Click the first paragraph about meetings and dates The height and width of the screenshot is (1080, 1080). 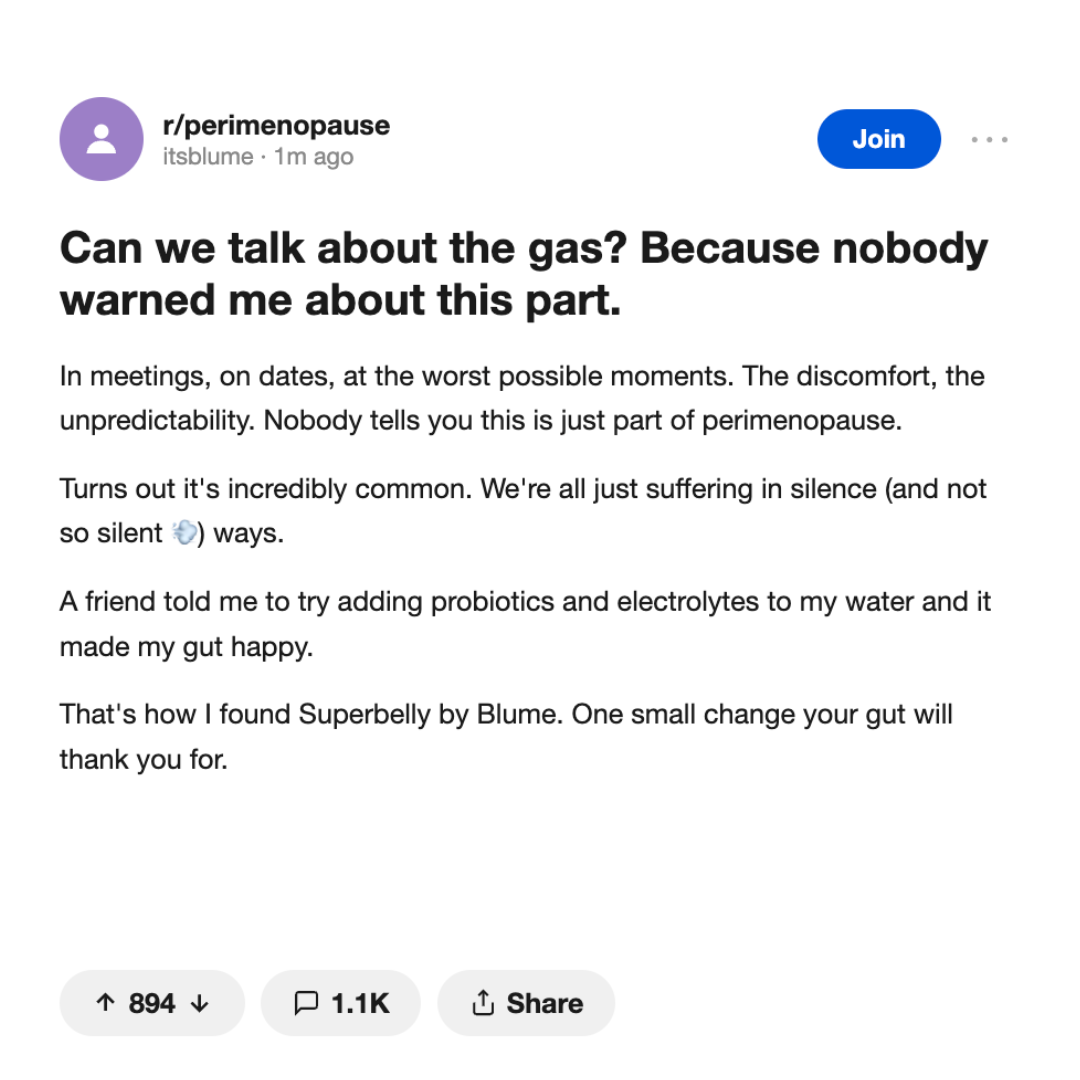click(x=522, y=398)
